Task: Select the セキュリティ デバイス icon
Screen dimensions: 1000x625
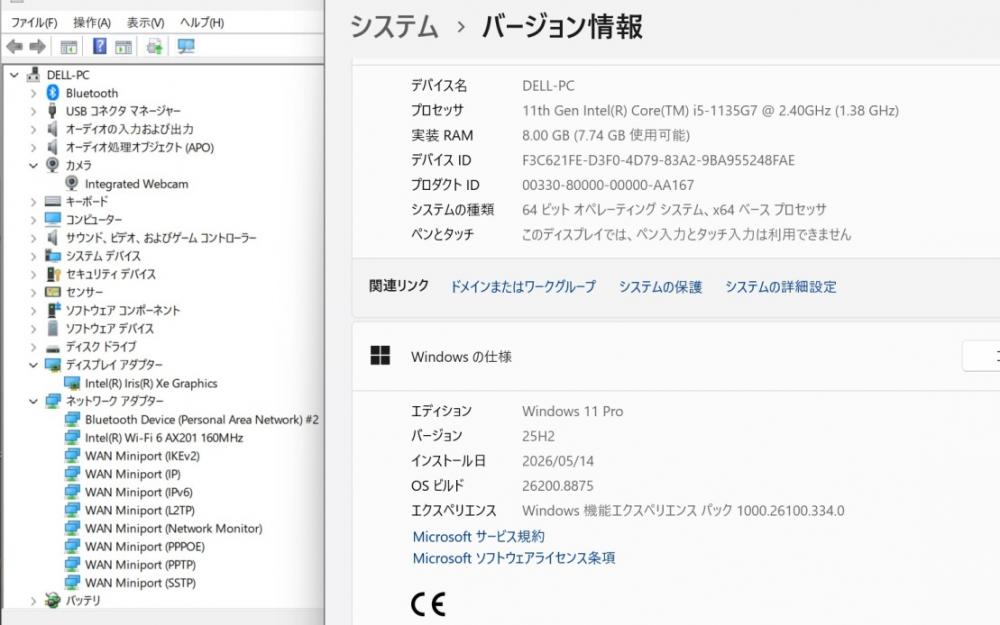Action: pyautogui.click(x=53, y=274)
